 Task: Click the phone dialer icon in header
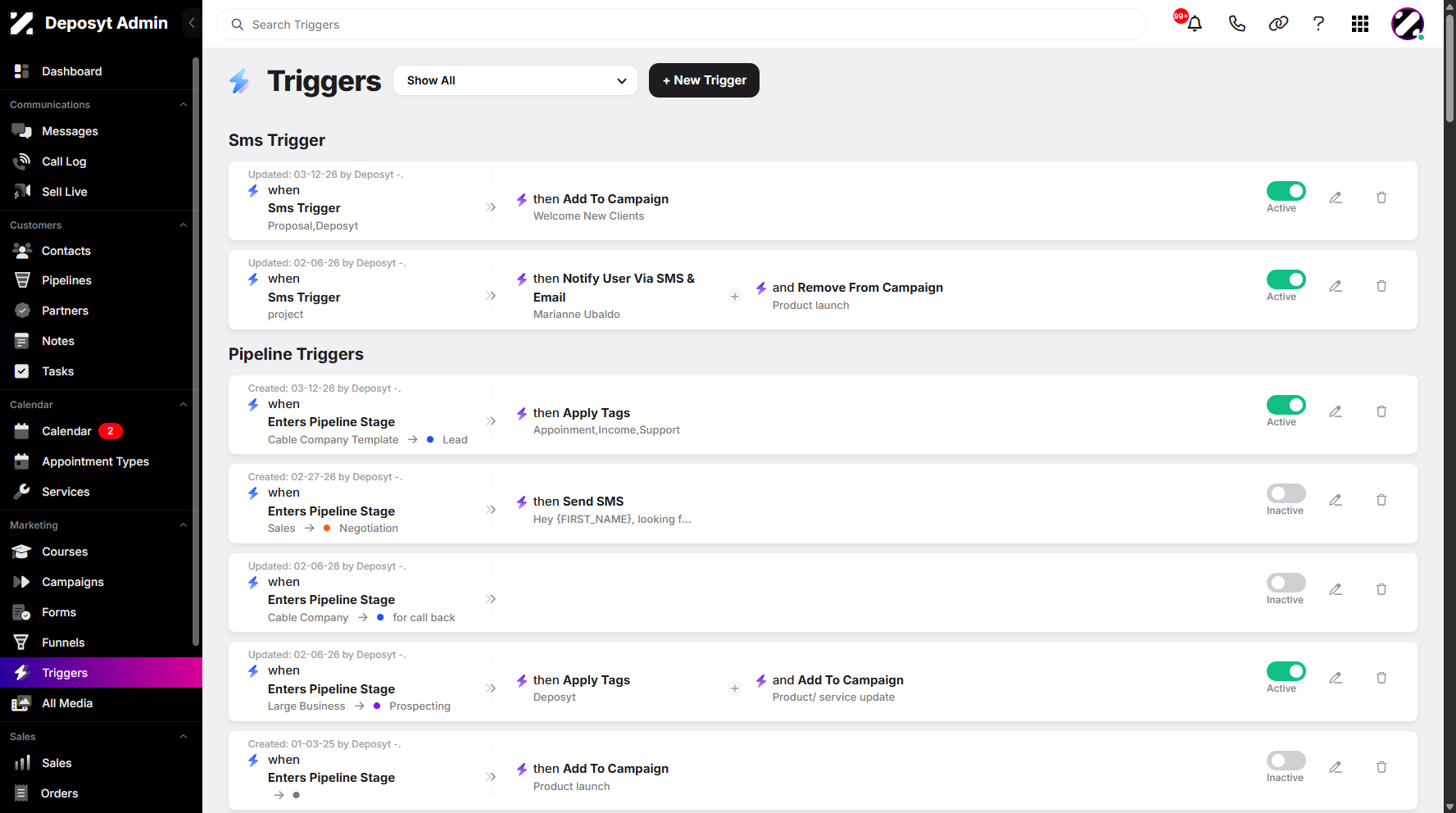click(x=1237, y=24)
